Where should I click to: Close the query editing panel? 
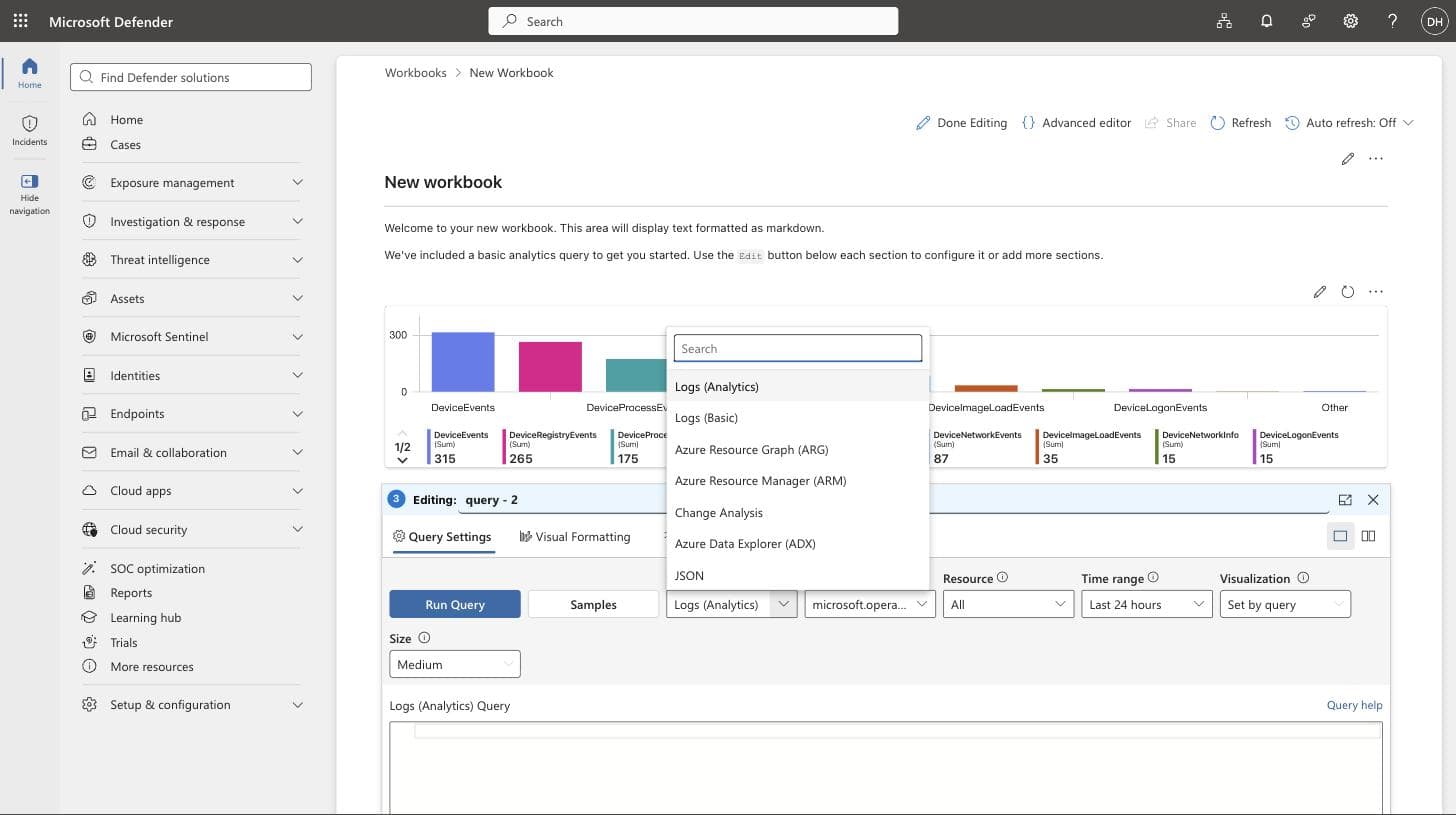1373,500
